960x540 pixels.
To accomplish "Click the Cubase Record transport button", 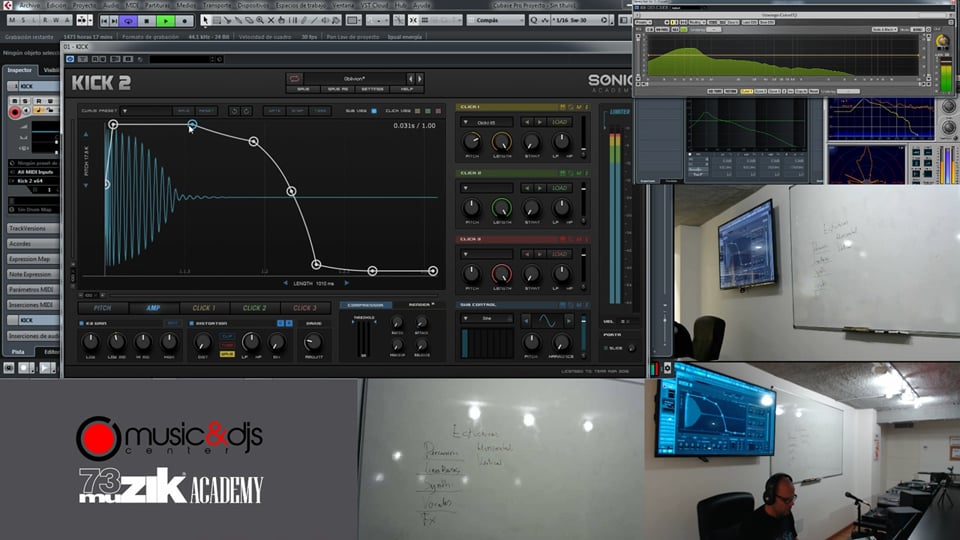I will (x=184, y=21).
